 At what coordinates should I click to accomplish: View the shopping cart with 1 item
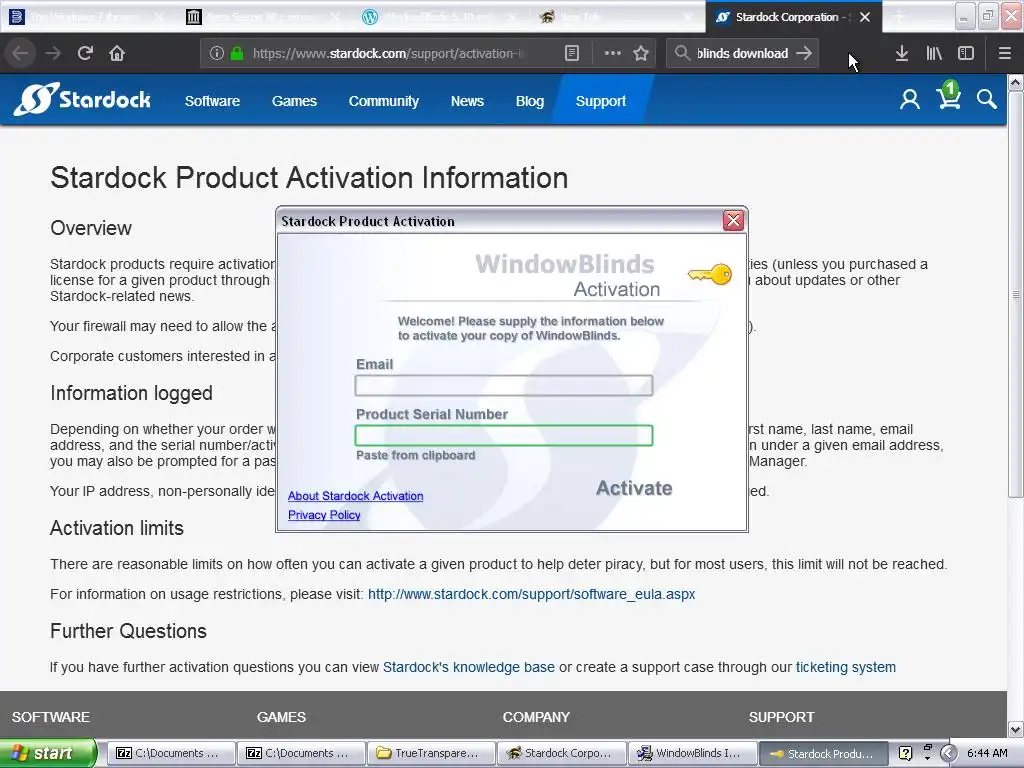tap(948, 95)
